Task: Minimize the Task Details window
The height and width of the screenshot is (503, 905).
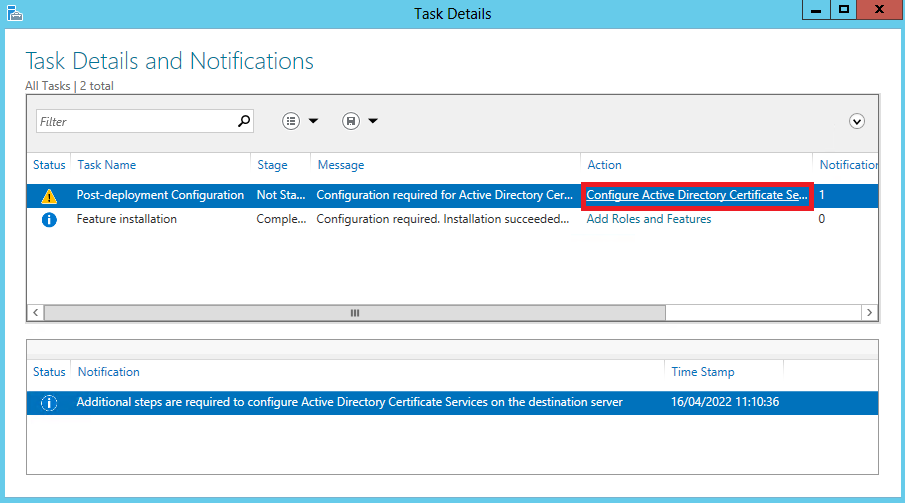Action: click(816, 10)
